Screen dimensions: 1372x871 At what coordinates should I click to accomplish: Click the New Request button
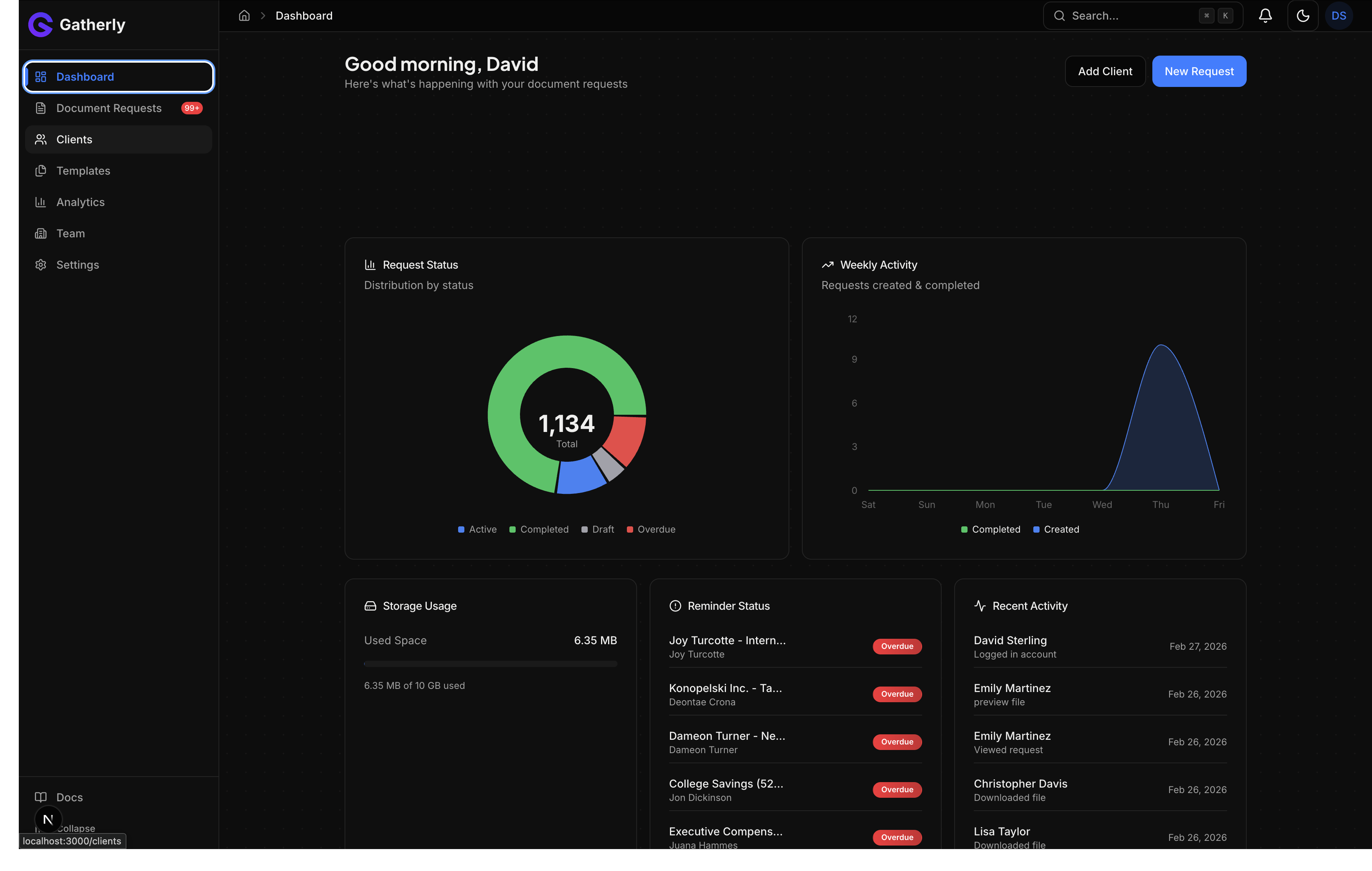[x=1198, y=71]
